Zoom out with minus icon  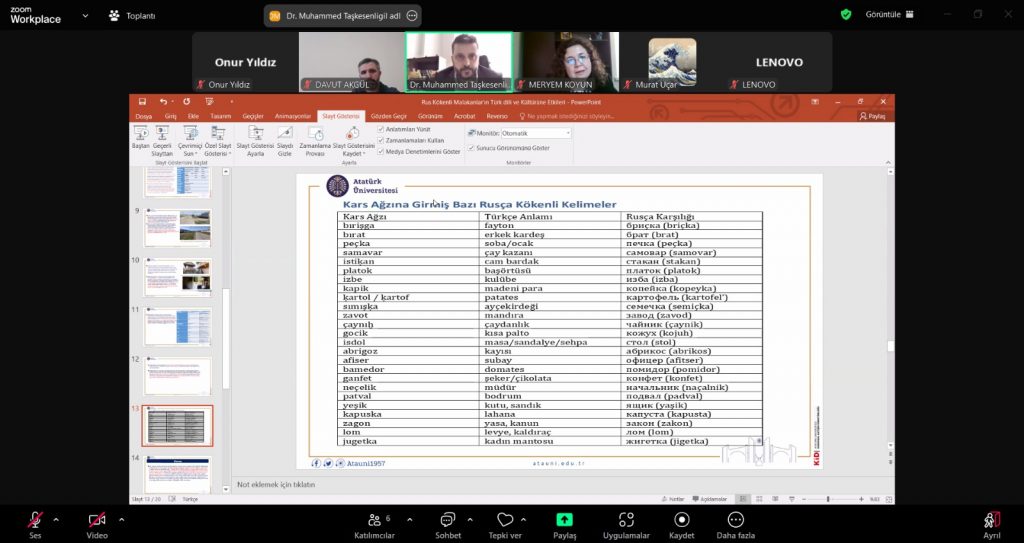click(x=804, y=499)
